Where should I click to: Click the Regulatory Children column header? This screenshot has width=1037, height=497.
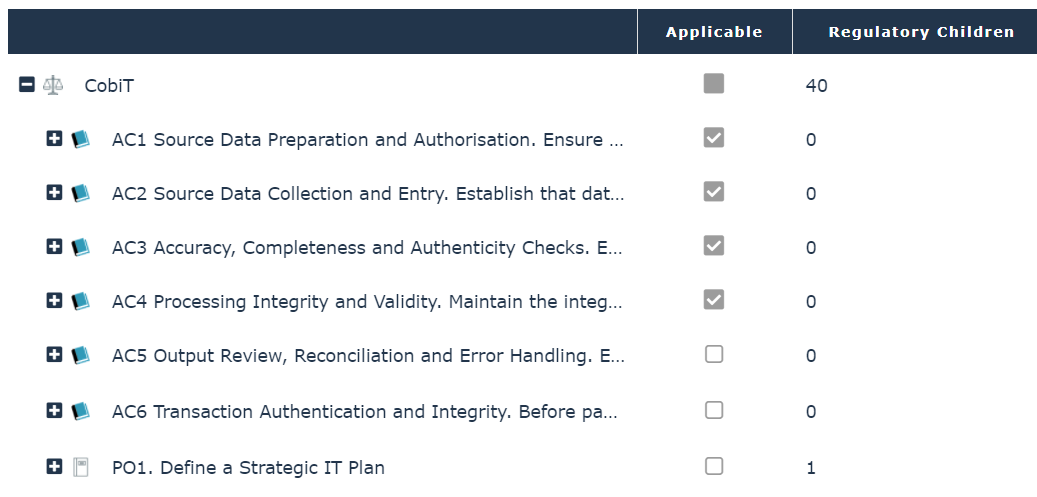coord(921,32)
